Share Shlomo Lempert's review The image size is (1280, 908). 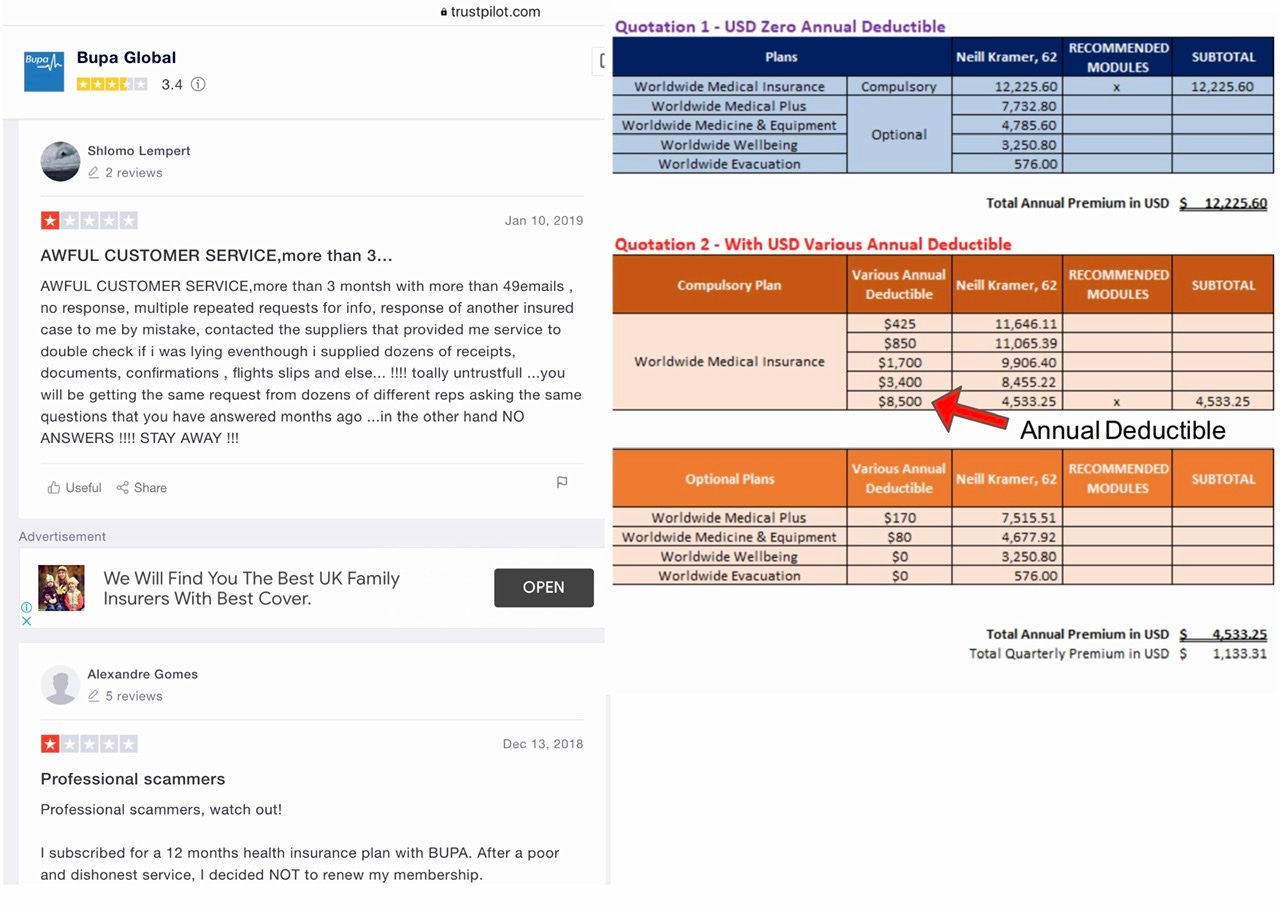click(x=141, y=488)
